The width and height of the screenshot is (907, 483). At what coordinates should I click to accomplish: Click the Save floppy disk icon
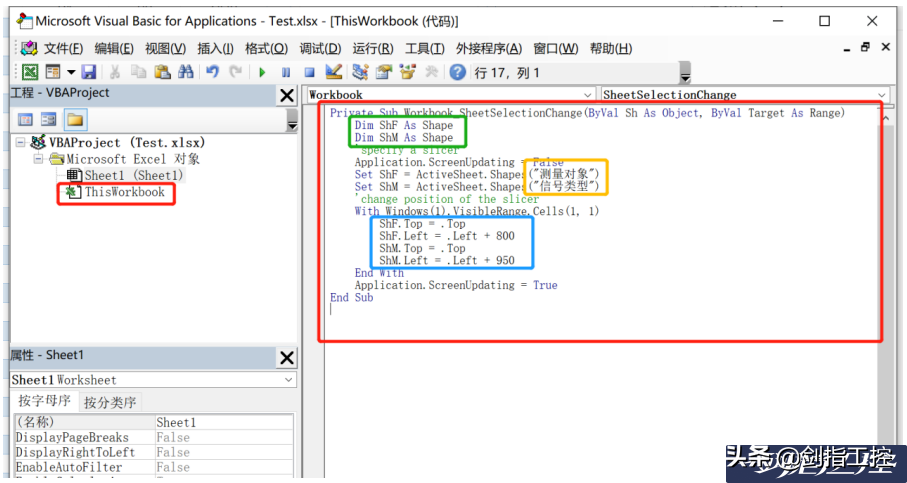tap(89, 72)
